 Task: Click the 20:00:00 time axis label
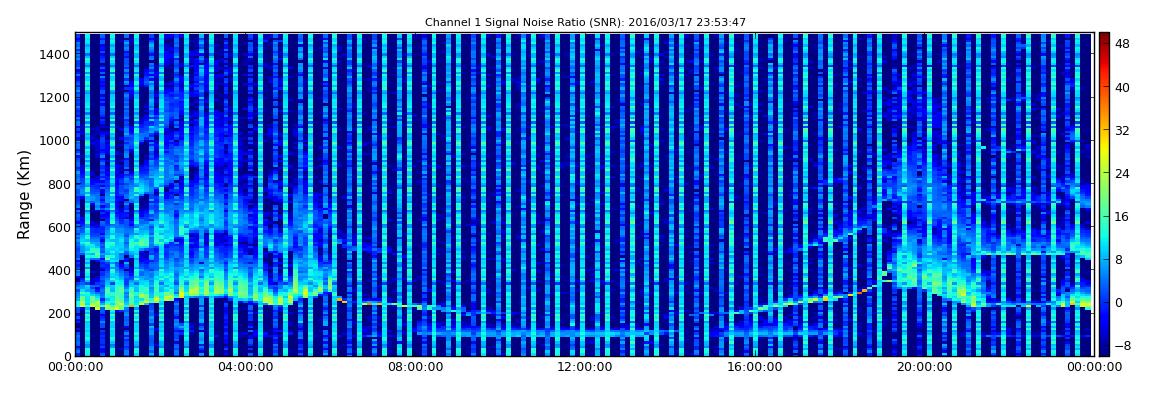pos(922,367)
